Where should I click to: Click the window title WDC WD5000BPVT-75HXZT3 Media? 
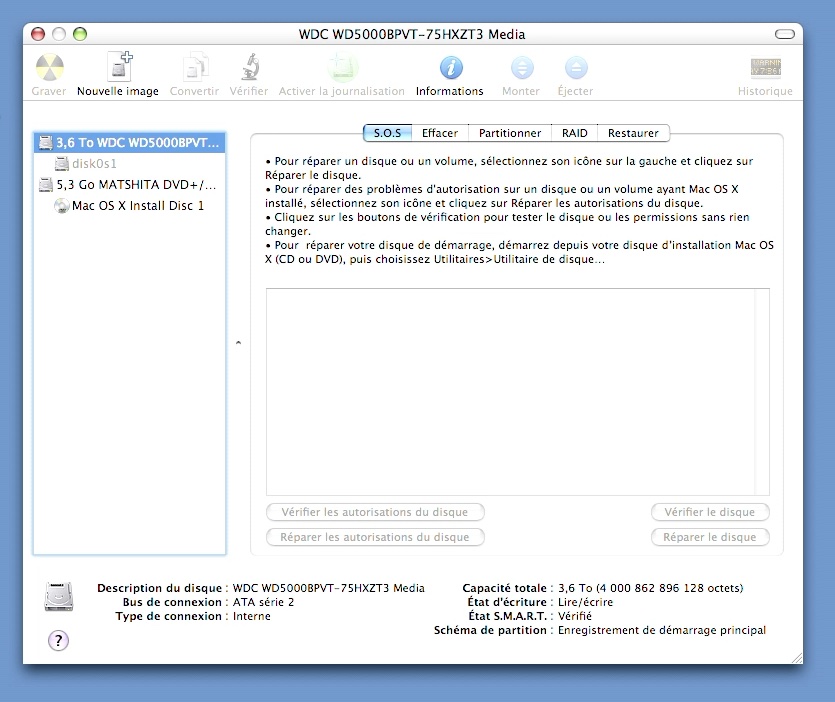coord(412,34)
